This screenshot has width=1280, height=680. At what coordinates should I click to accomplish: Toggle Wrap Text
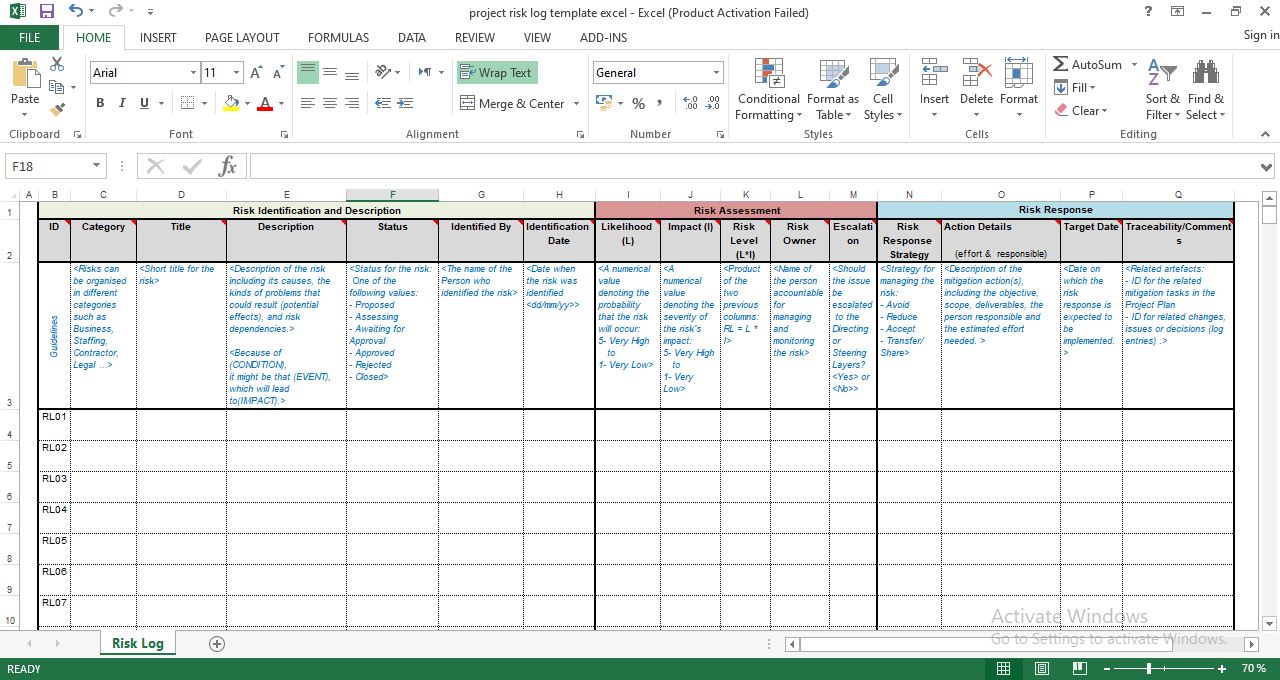(496, 72)
